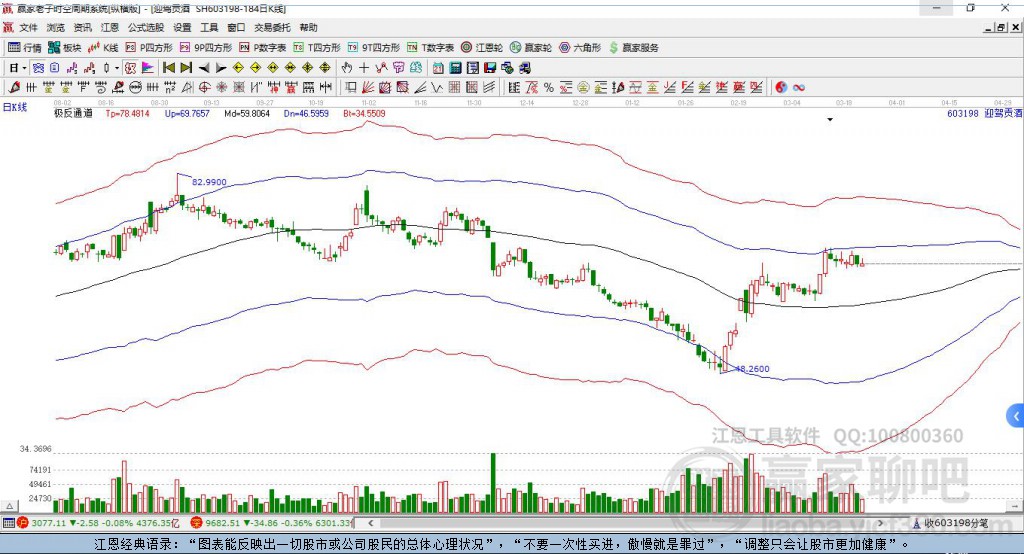Viewport: 1024px width, 554px height.
Task: Open the 江恩 menu
Action: click(110, 27)
